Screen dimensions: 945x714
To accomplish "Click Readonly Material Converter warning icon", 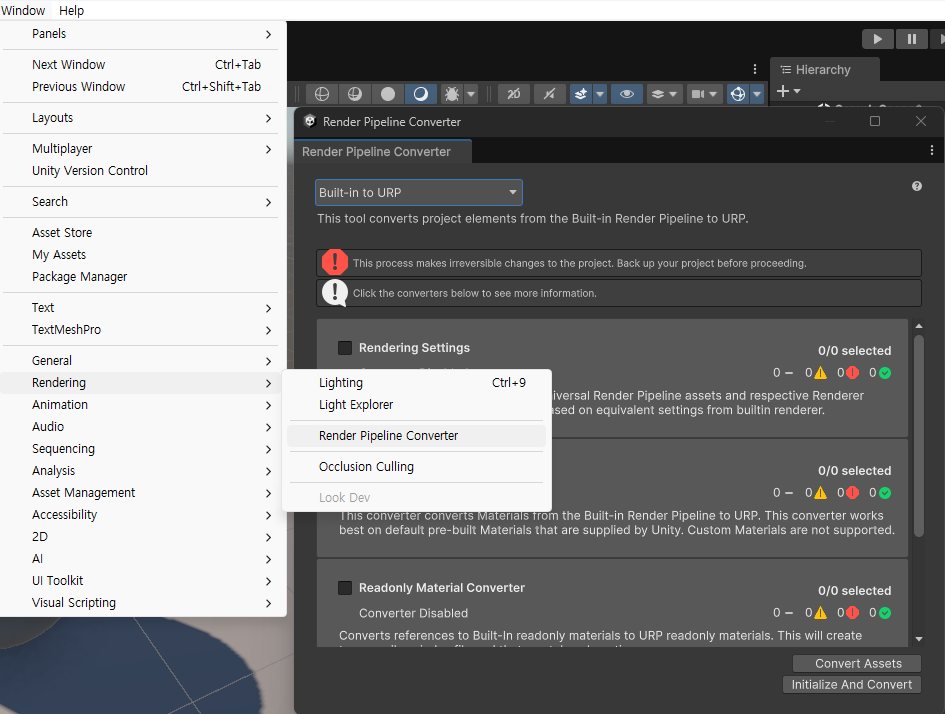I will tap(820, 613).
